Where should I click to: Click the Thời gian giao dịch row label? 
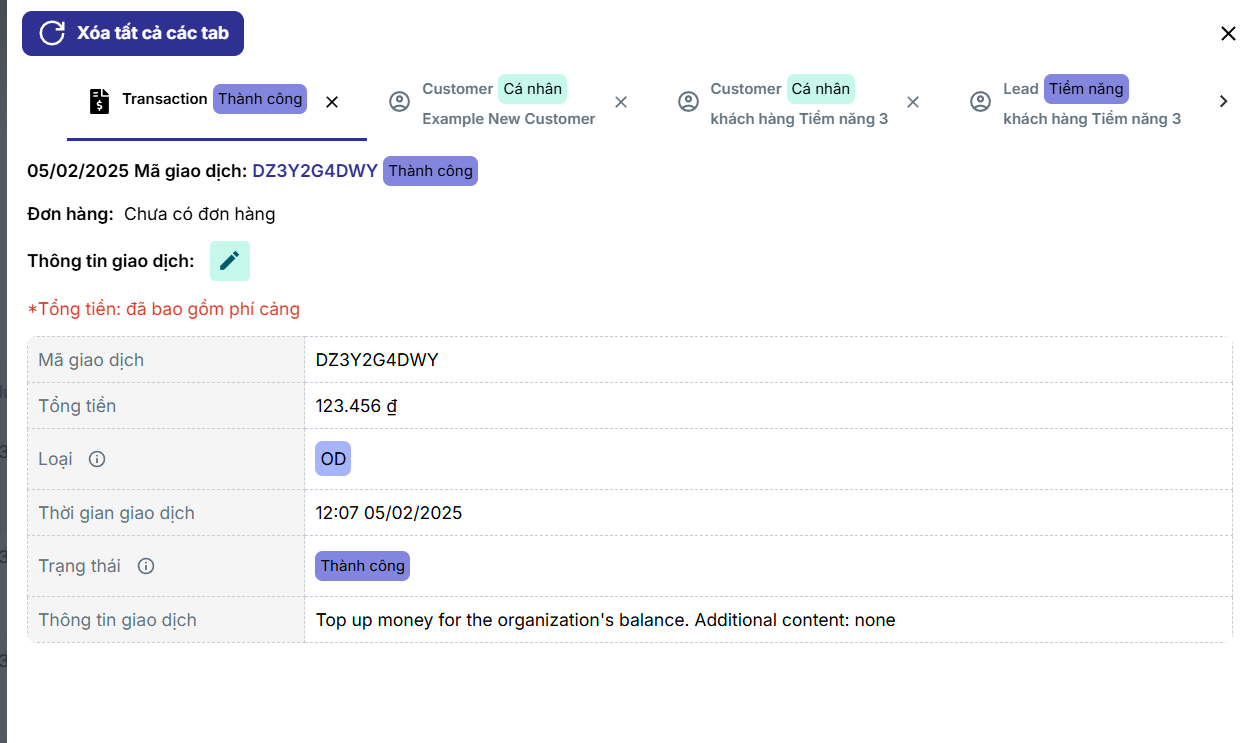coord(117,513)
